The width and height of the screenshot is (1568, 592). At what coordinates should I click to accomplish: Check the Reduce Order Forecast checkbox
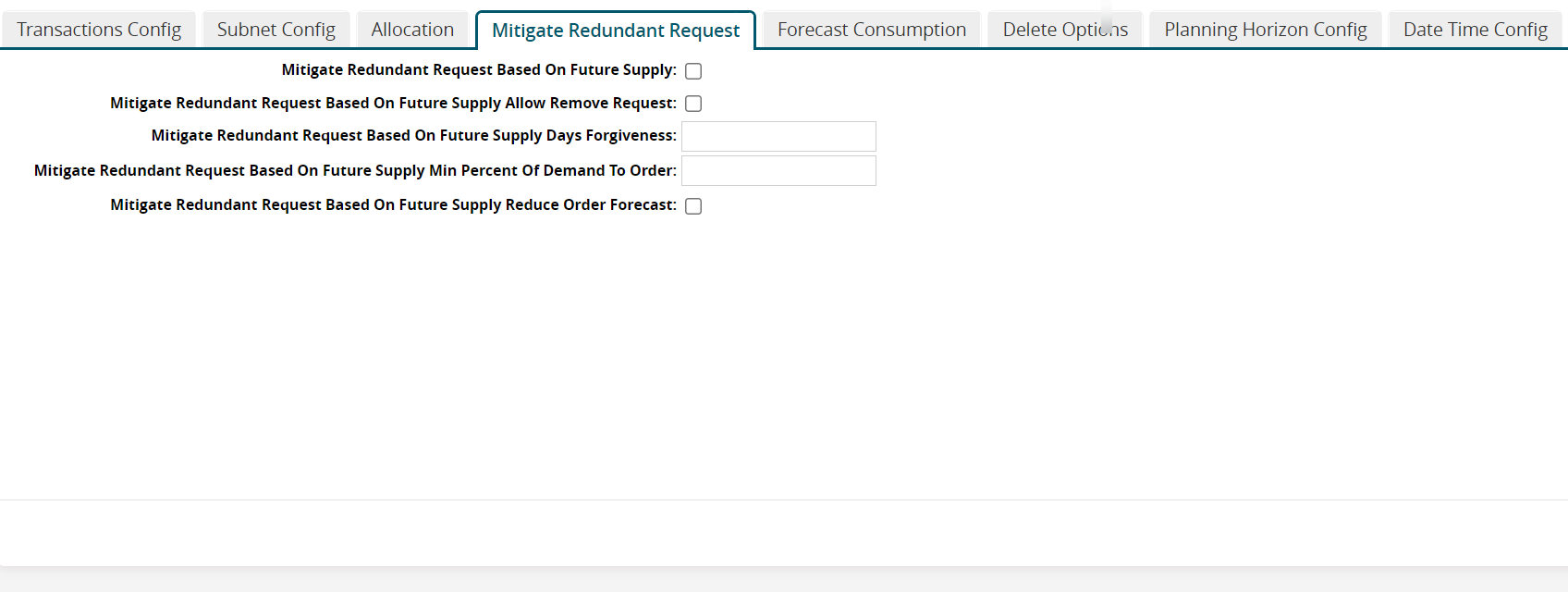[693, 206]
